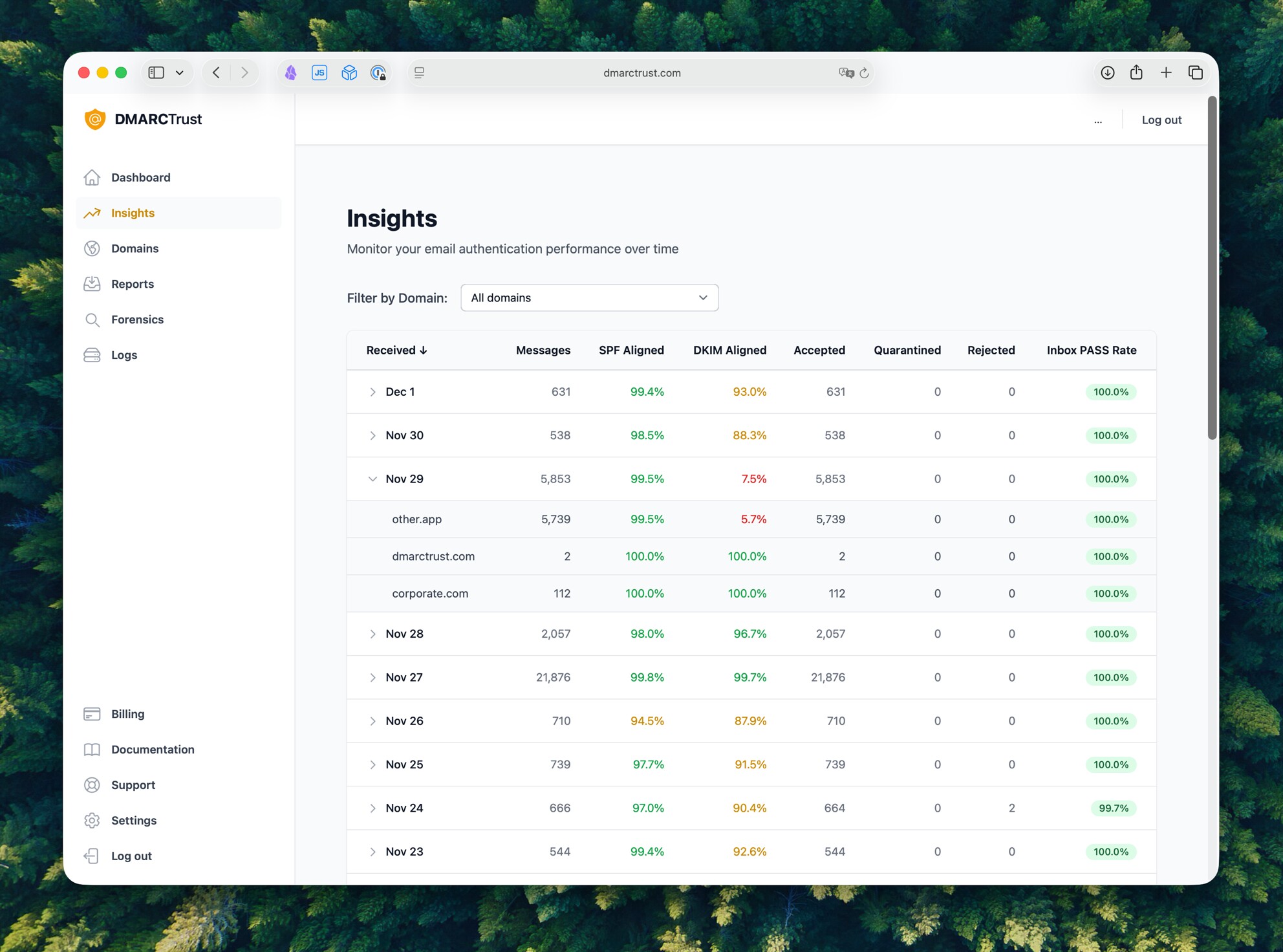
Task: Click the page vertical scrollbar
Action: point(1212,268)
